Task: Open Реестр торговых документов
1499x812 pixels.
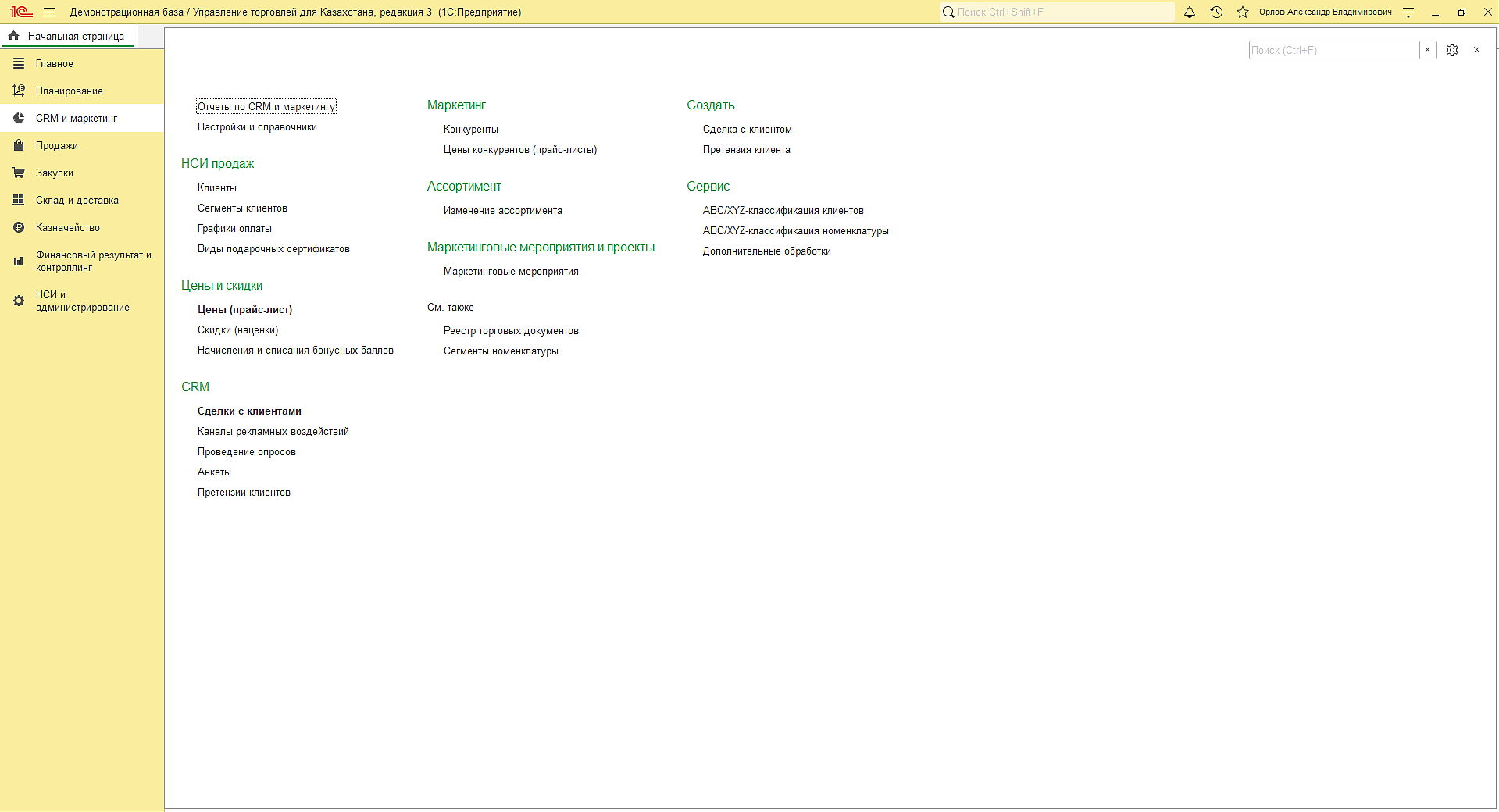Action: 511,330
